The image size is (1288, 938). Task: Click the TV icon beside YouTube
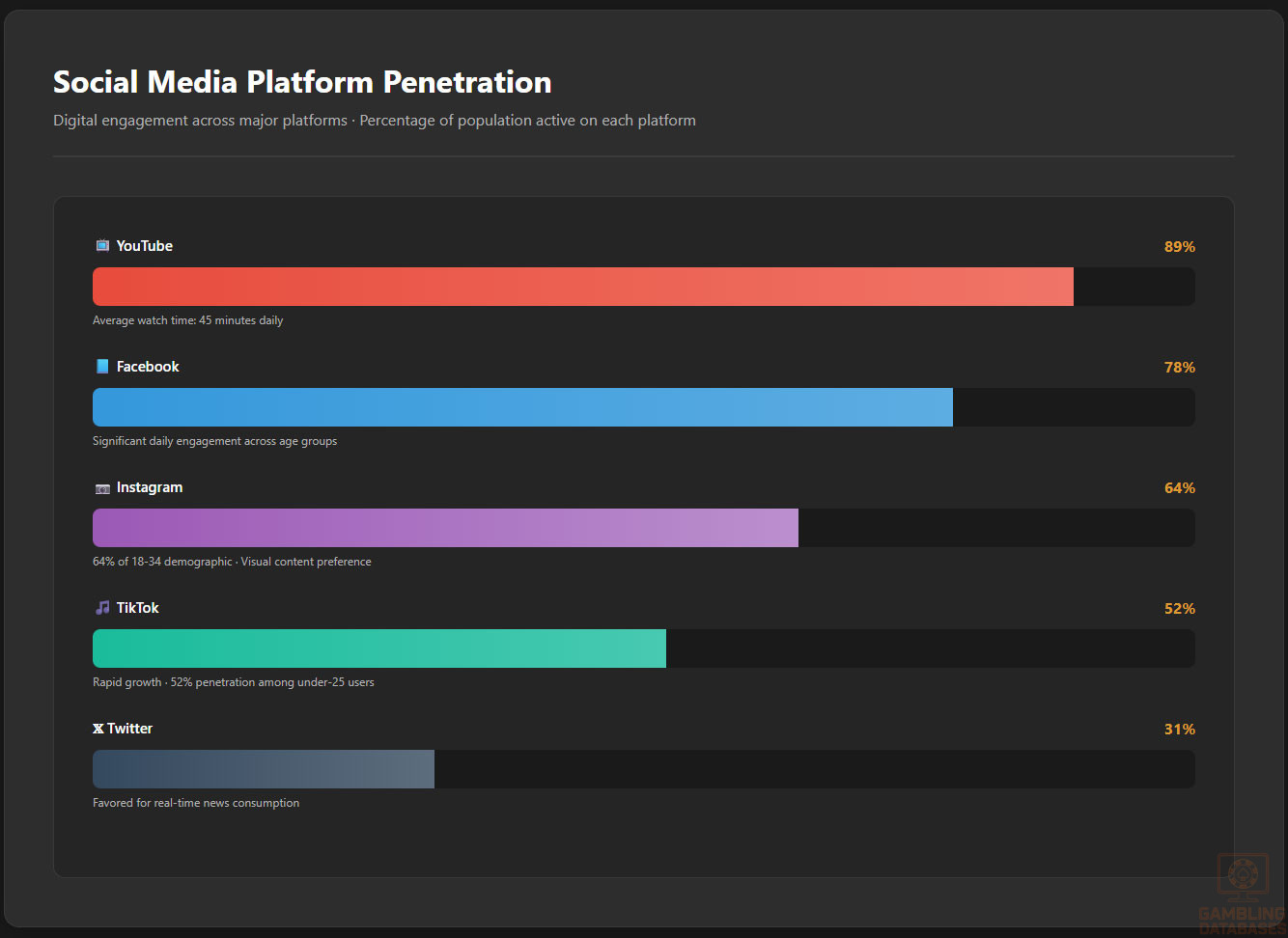102,246
